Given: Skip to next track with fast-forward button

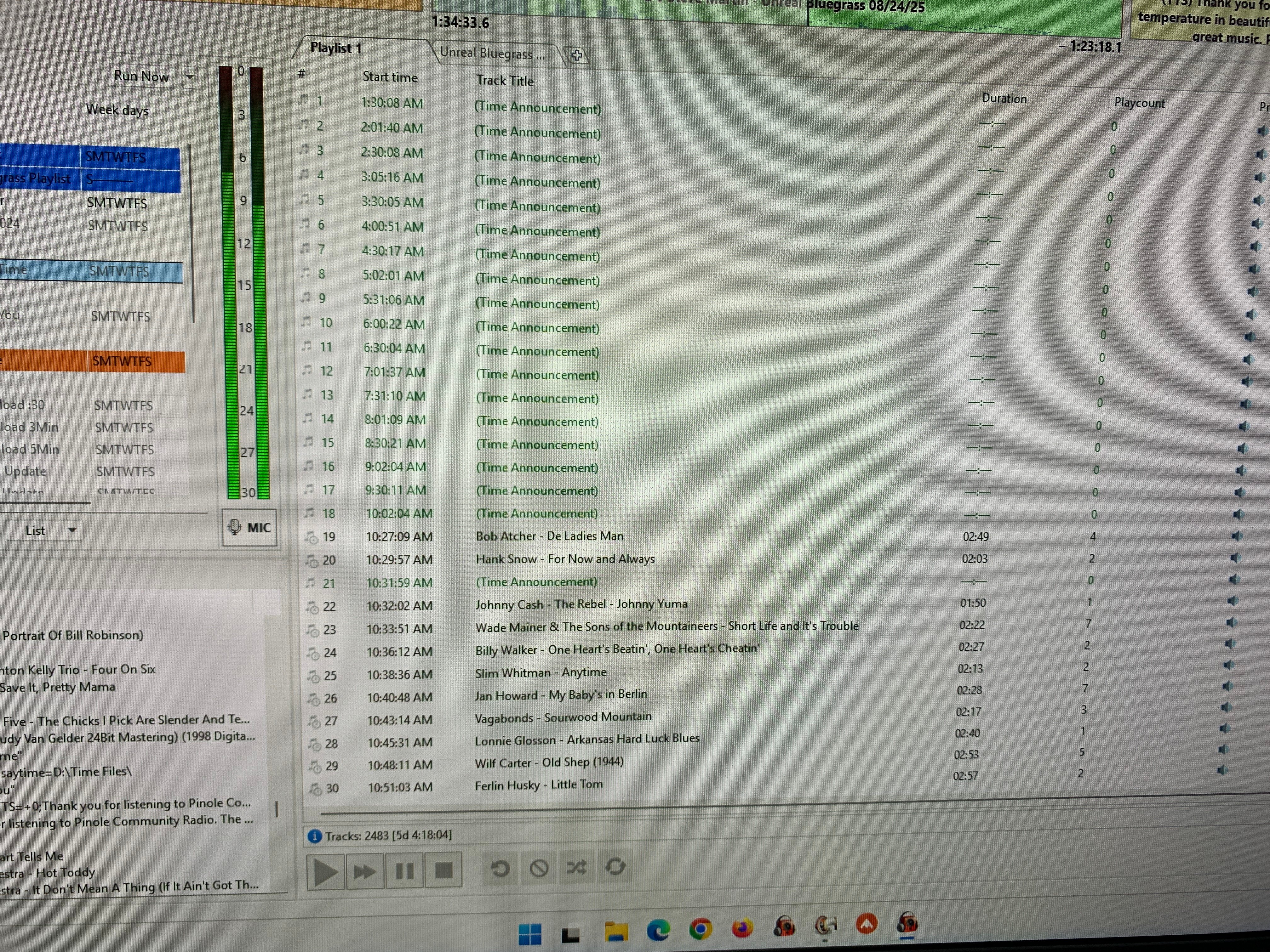Looking at the screenshot, I should coord(365,872).
